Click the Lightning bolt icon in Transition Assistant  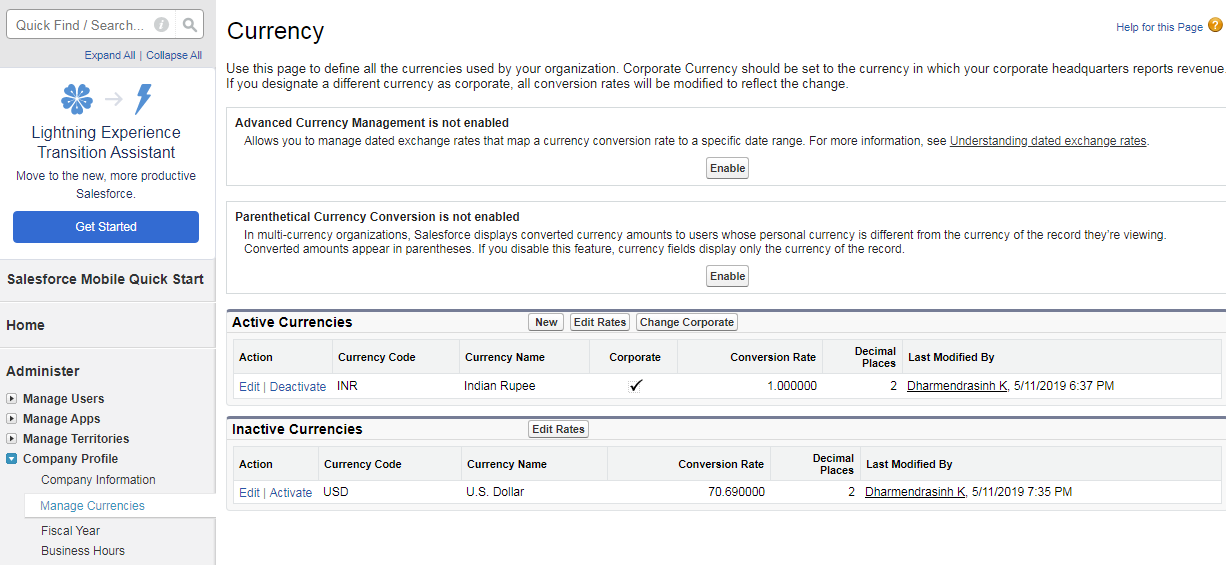(x=144, y=99)
